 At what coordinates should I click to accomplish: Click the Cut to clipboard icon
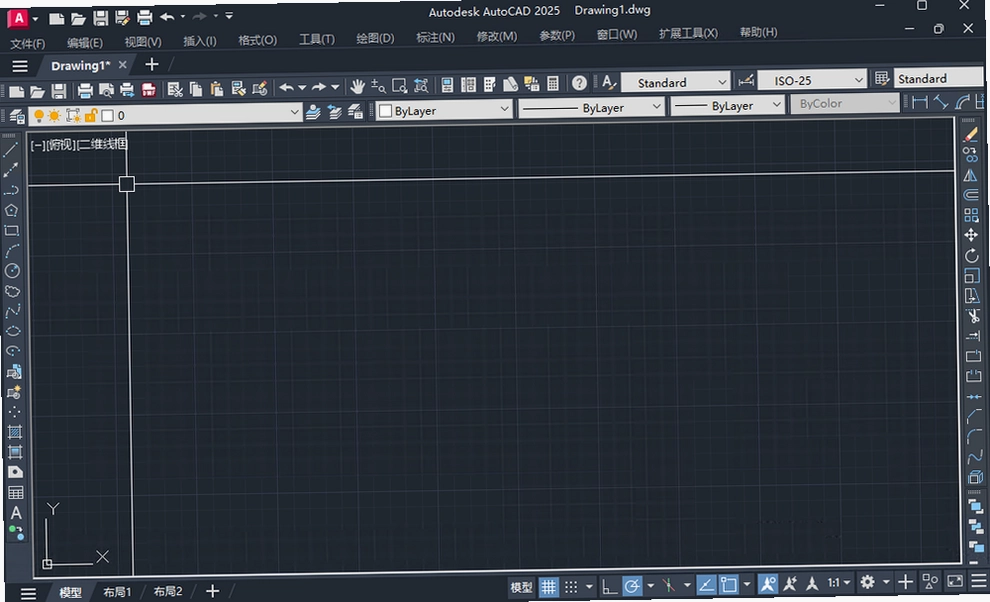(175, 90)
